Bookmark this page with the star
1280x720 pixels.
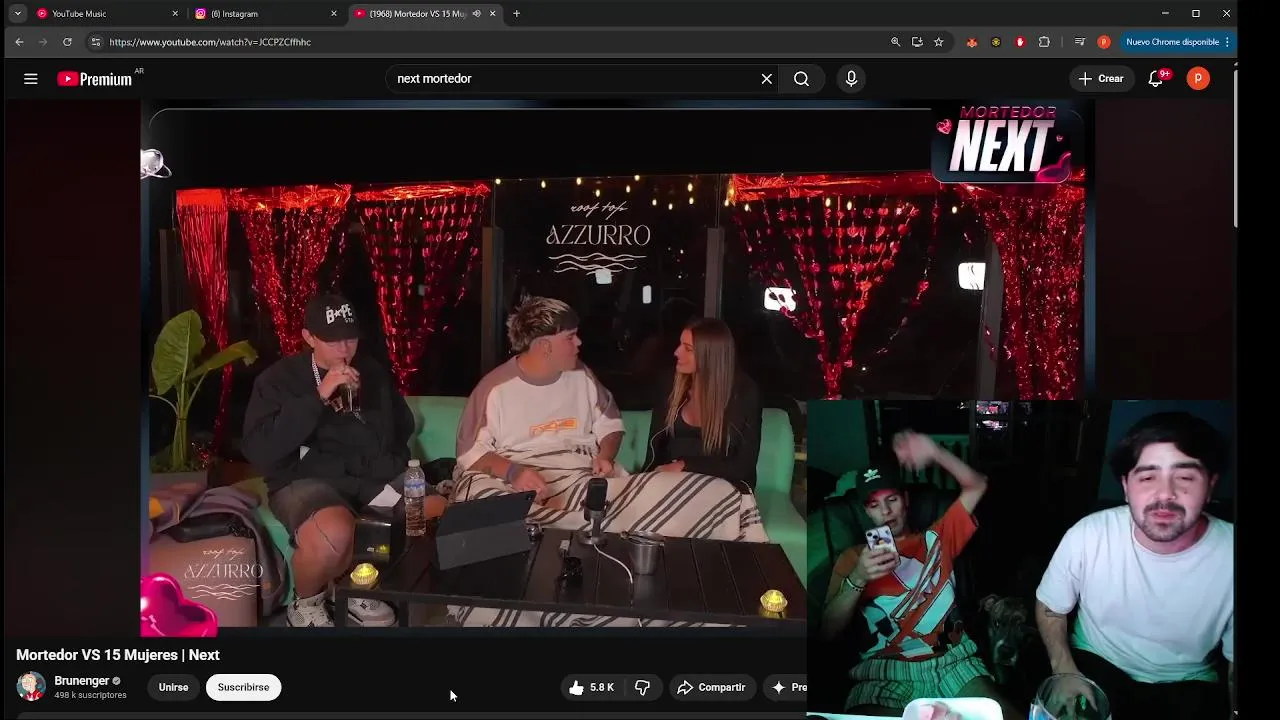pos(938,42)
